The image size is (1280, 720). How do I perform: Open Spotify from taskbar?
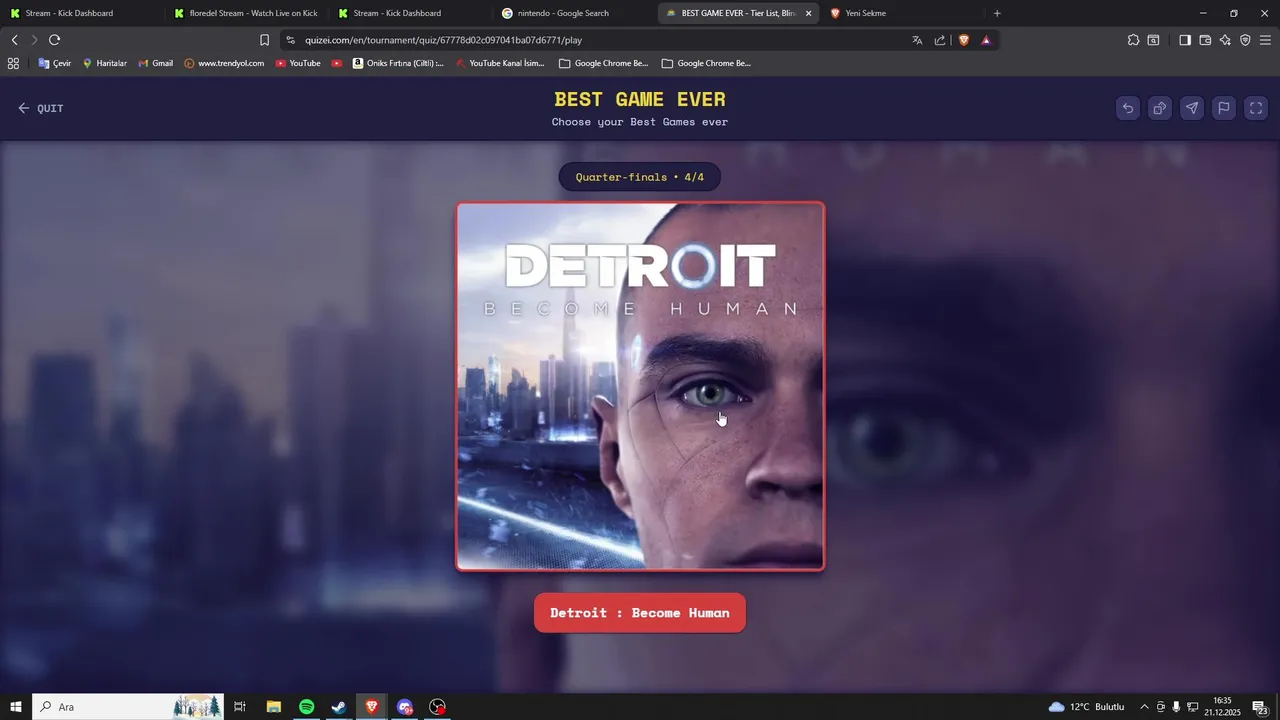307,707
